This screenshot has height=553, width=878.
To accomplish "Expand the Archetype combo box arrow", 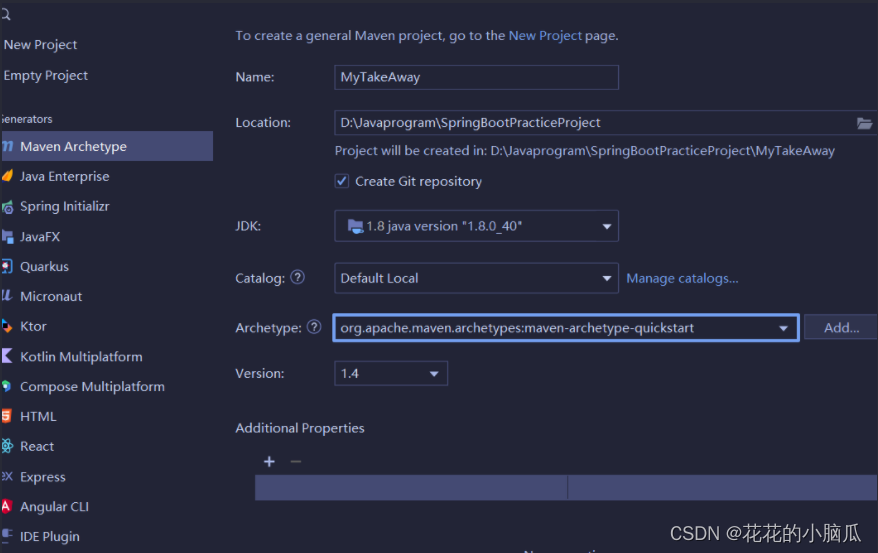I will (783, 328).
